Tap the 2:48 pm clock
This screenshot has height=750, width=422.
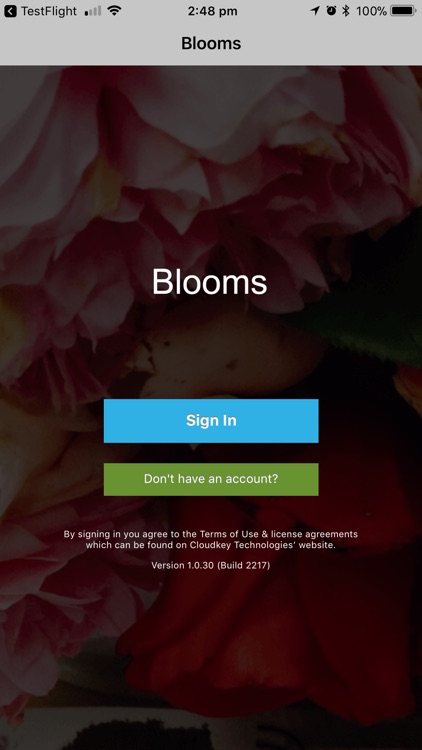tap(212, 11)
